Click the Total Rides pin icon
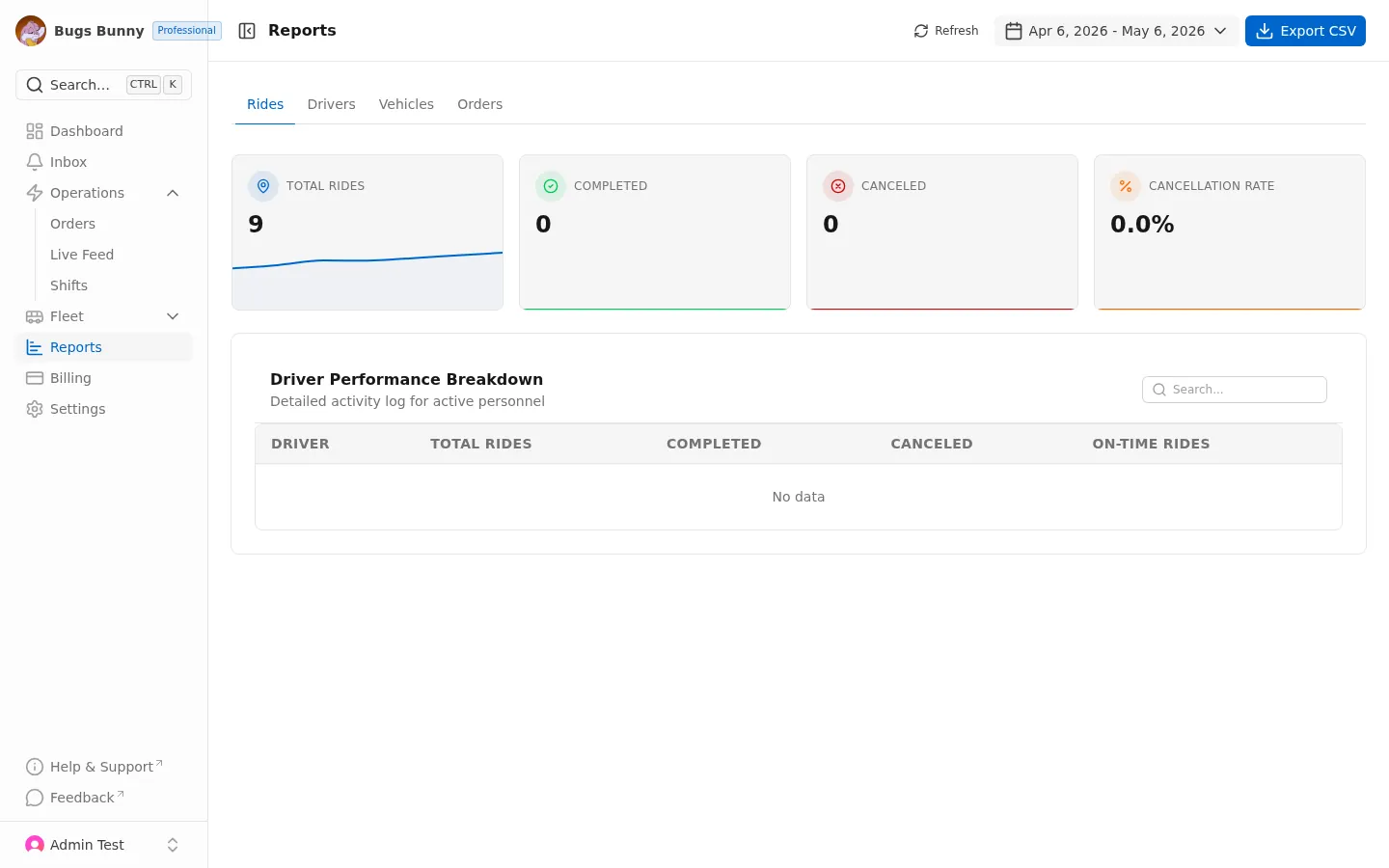 click(263, 186)
